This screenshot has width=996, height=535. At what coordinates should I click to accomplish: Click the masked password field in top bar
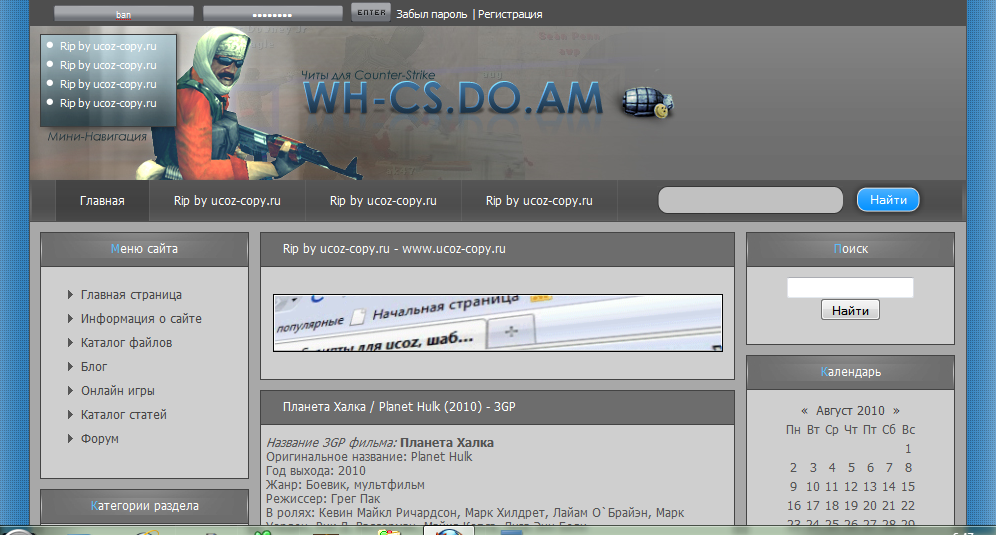(273, 14)
